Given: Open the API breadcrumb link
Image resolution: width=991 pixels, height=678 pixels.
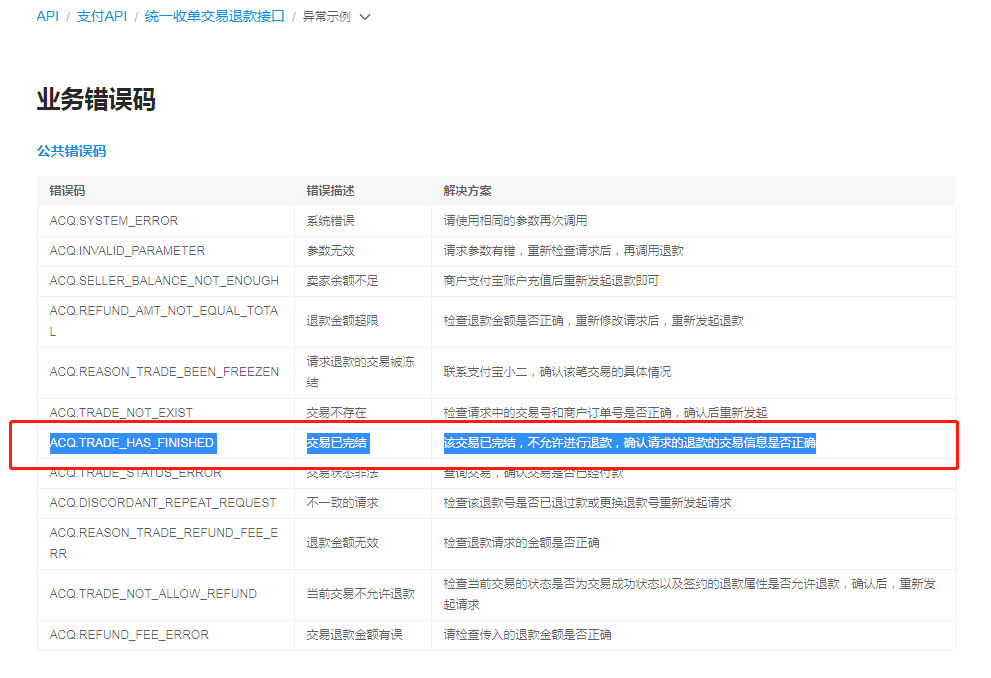Looking at the screenshot, I should click(47, 16).
